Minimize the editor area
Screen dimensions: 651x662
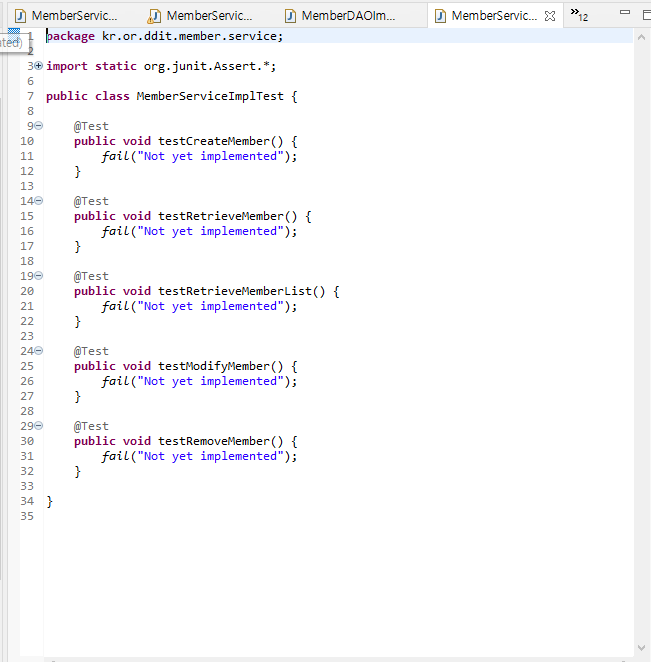(x=625, y=13)
